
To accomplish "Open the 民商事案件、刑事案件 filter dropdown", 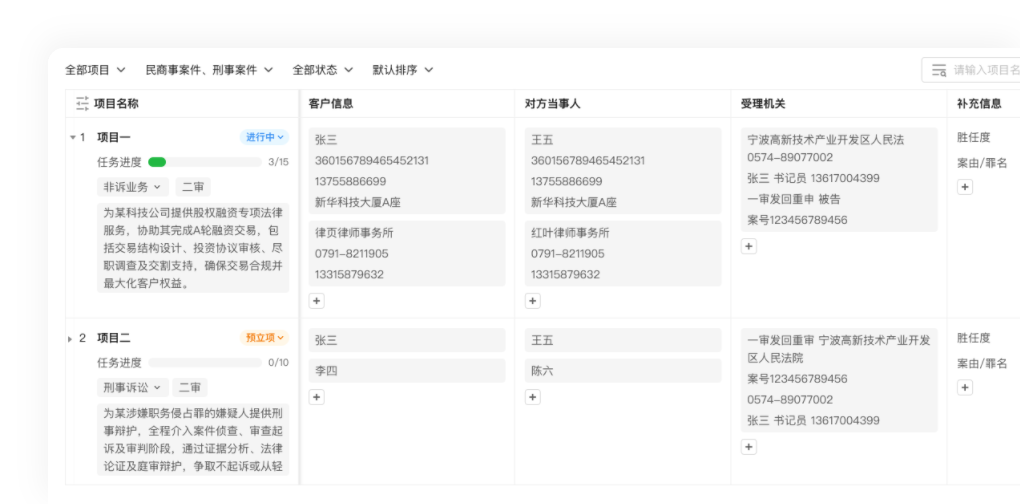I will tap(209, 70).
